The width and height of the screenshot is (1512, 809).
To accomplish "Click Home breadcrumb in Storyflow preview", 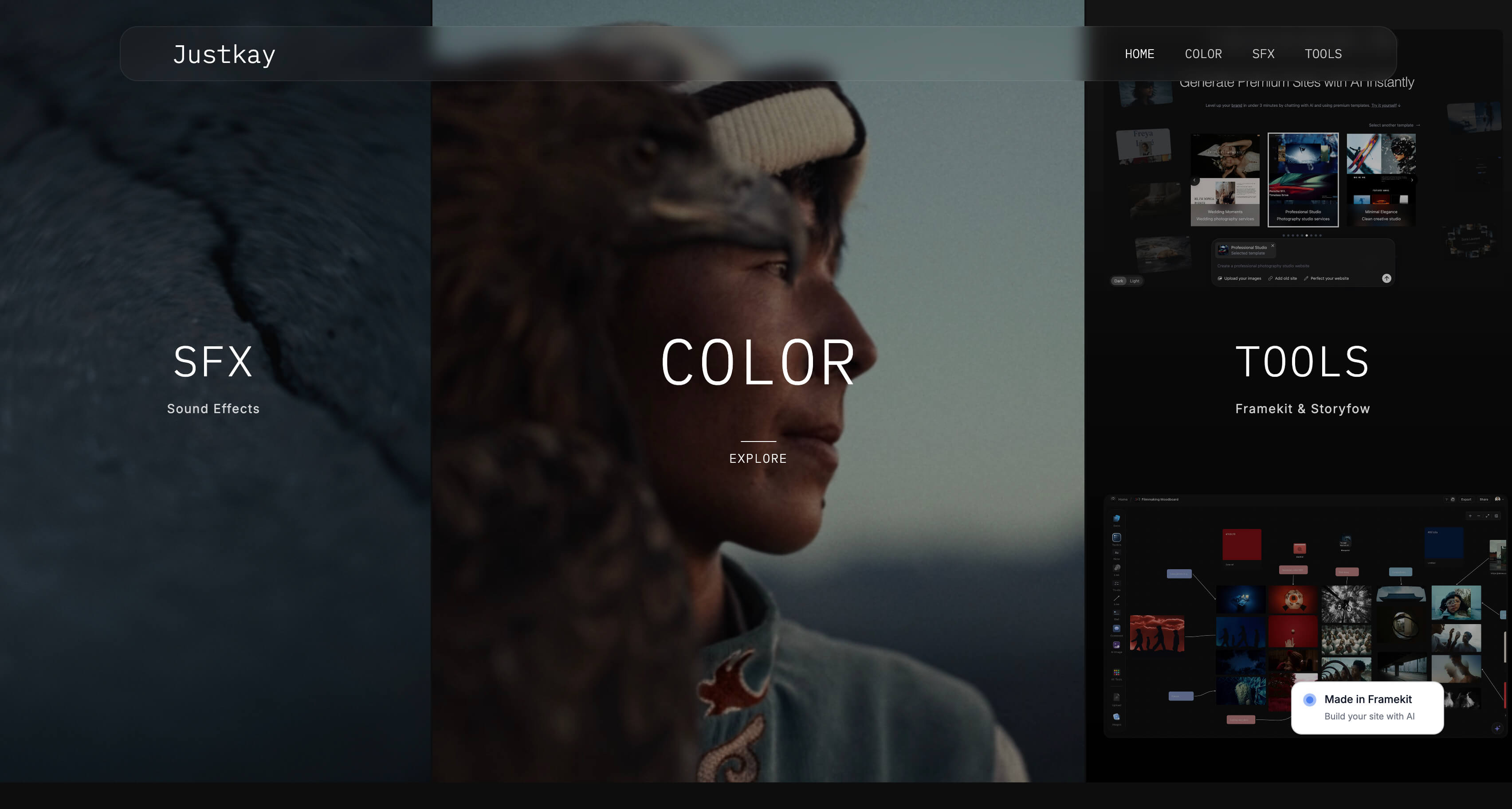I will [1123, 500].
